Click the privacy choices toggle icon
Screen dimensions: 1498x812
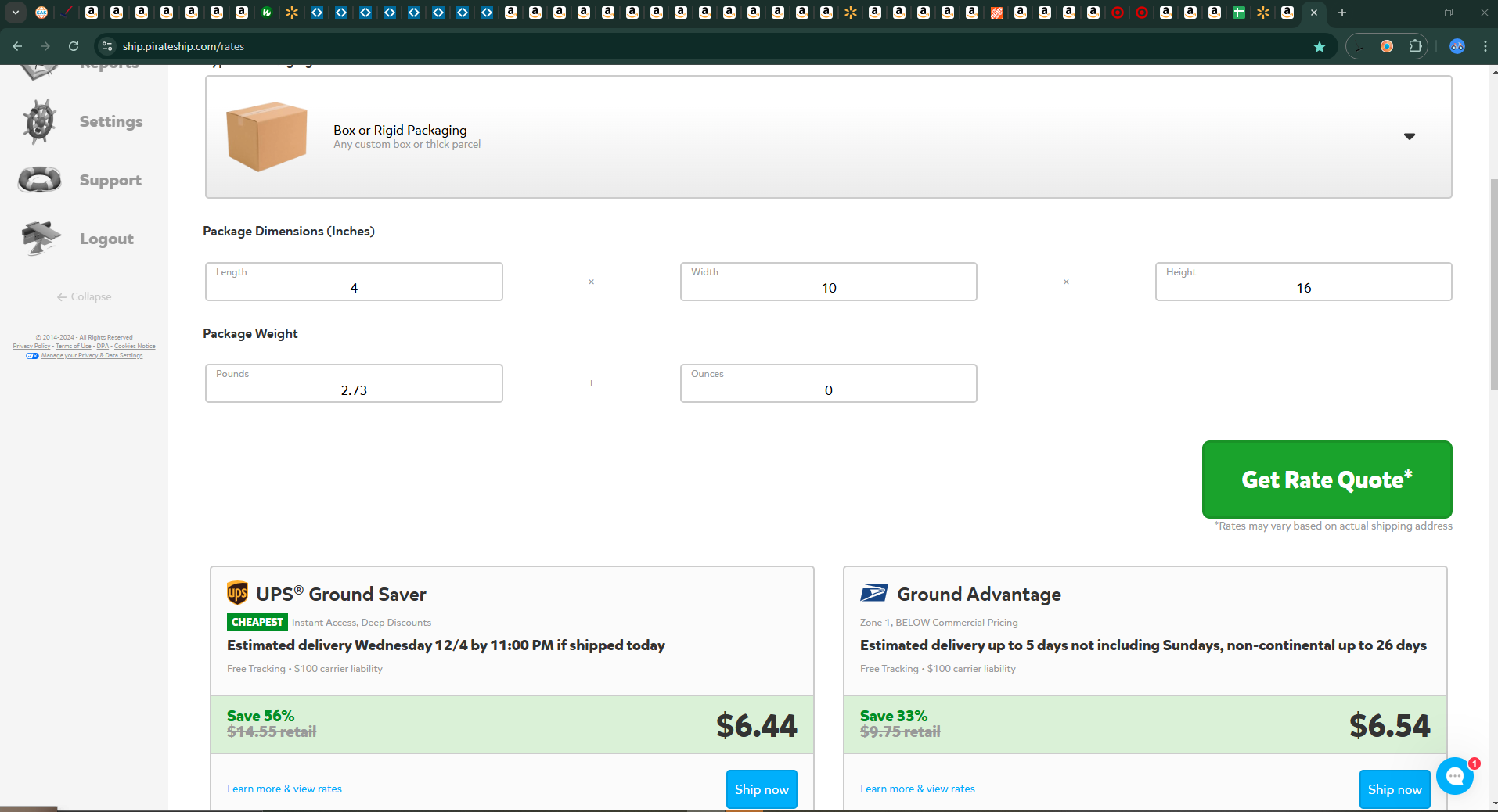32,356
